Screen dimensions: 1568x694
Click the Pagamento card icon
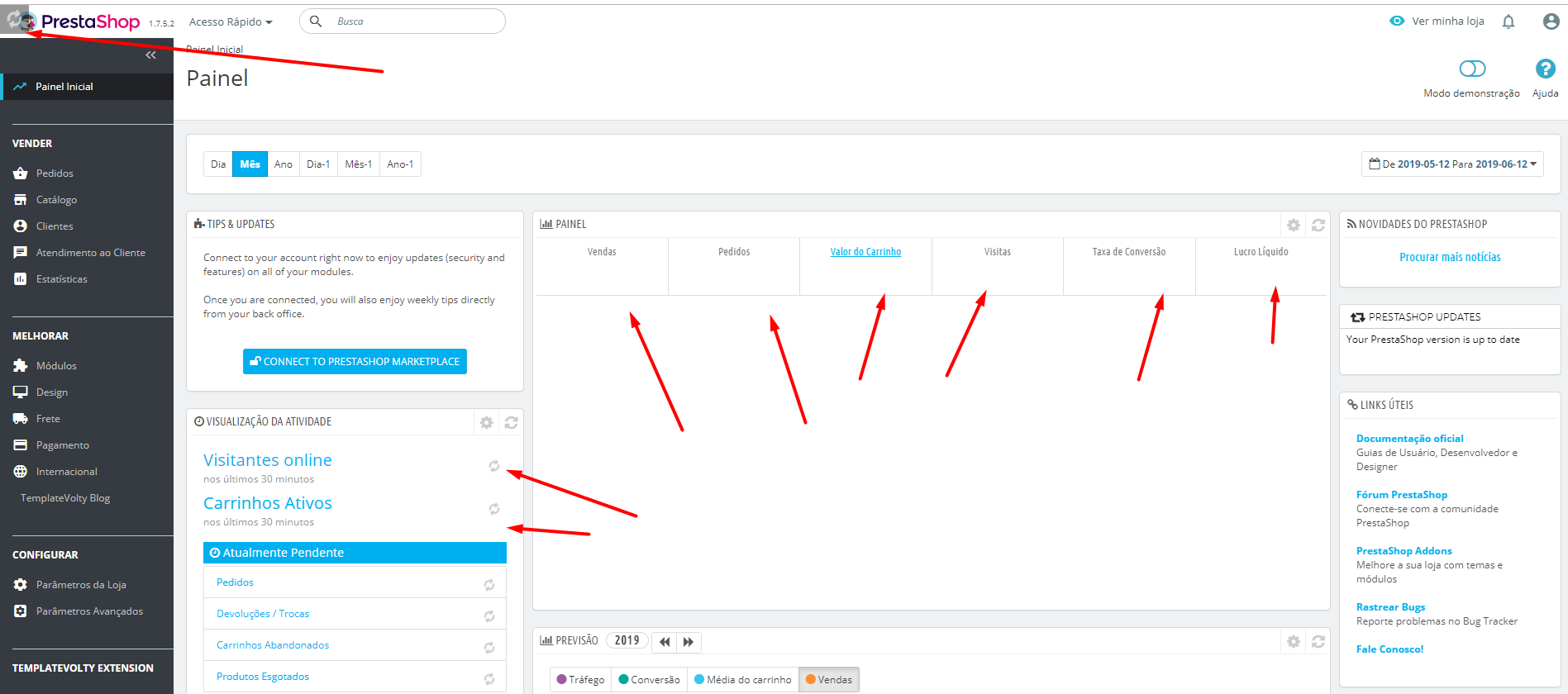click(21, 445)
